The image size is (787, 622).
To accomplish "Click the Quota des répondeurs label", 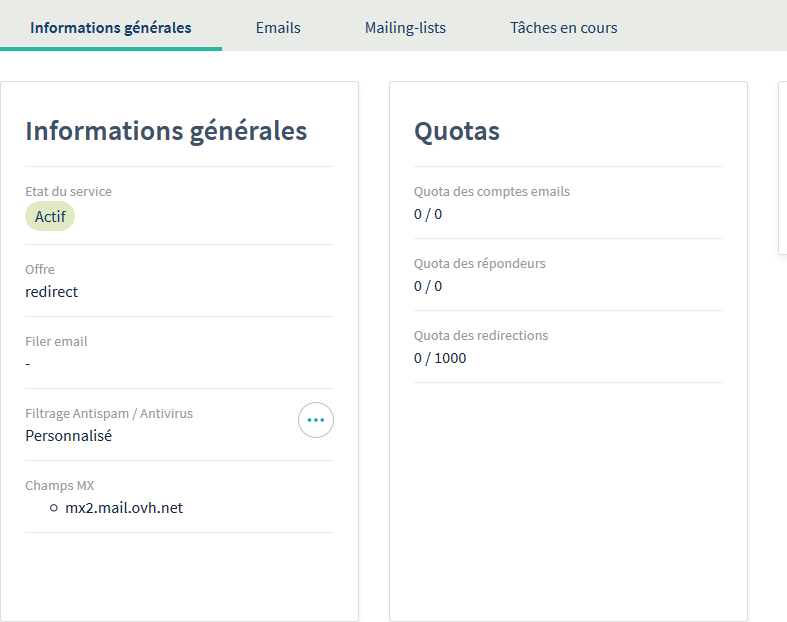I will pos(480,263).
